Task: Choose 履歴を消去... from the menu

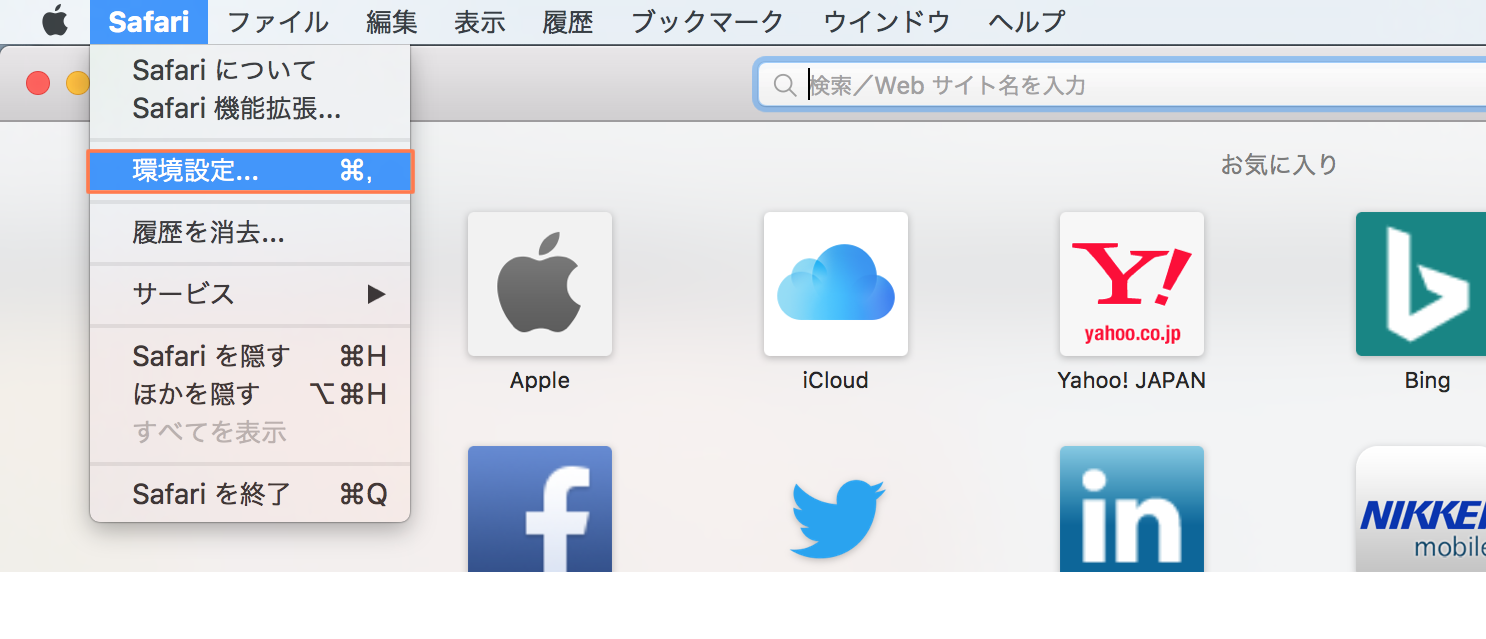Action: (x=250, y=233)
